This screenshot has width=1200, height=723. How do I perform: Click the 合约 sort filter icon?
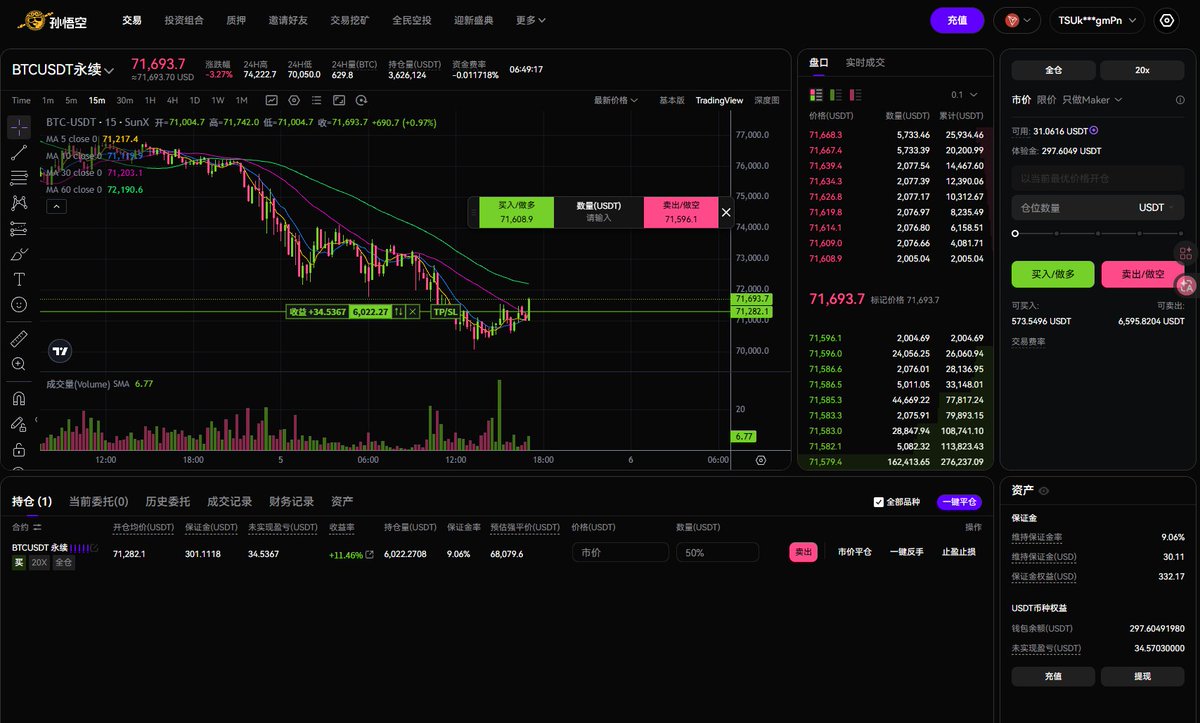(x=37, y=527)
